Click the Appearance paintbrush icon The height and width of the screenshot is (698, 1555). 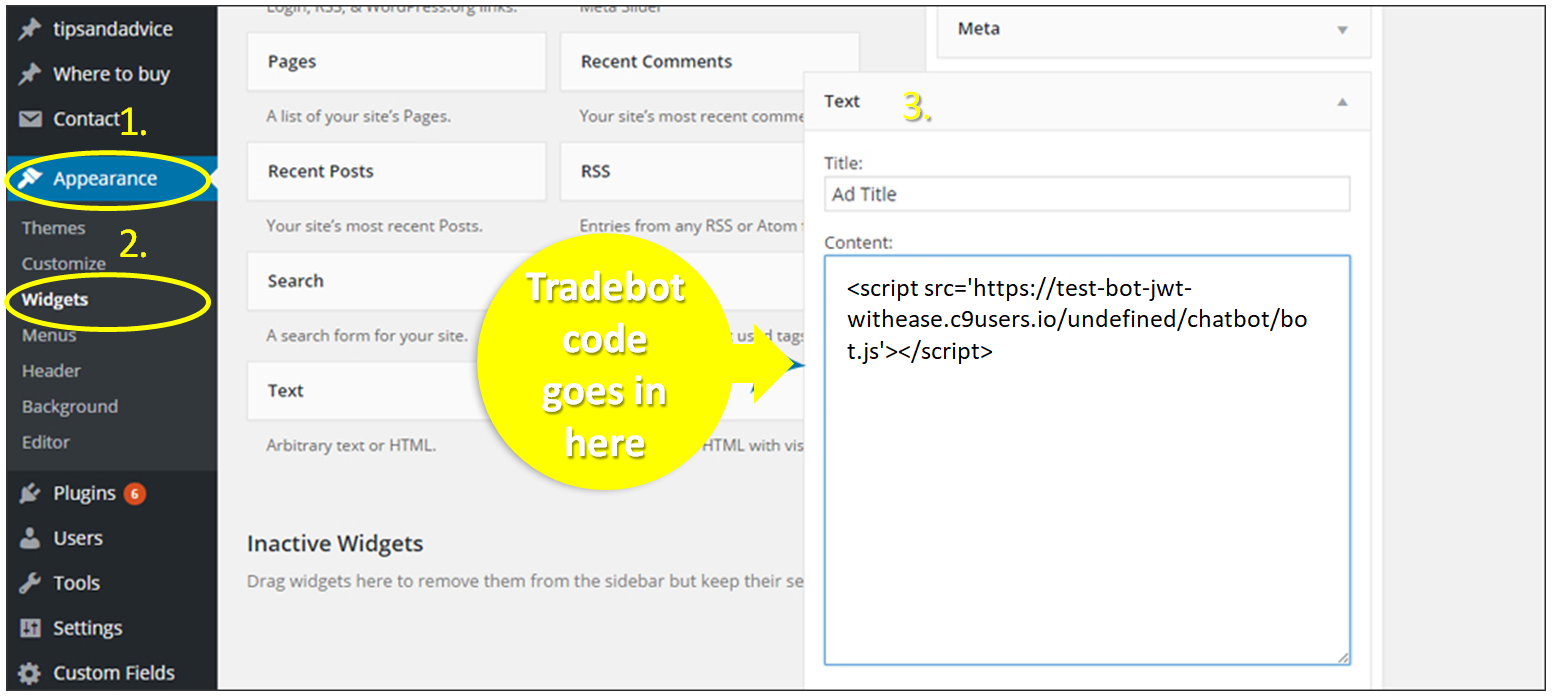click(30, 179)
